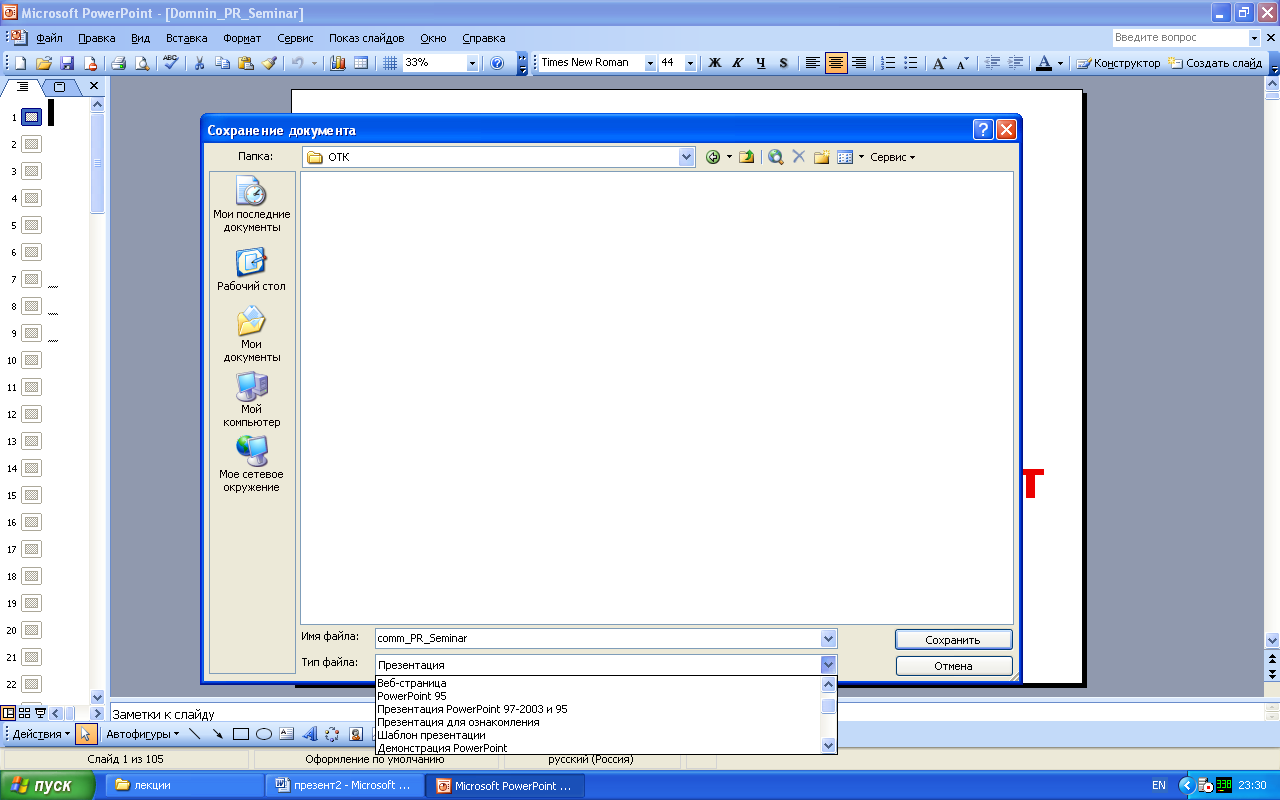Click the Save diskette icon in toolbar
This screenshot has height=800, width=1280.
pos(67,63)
